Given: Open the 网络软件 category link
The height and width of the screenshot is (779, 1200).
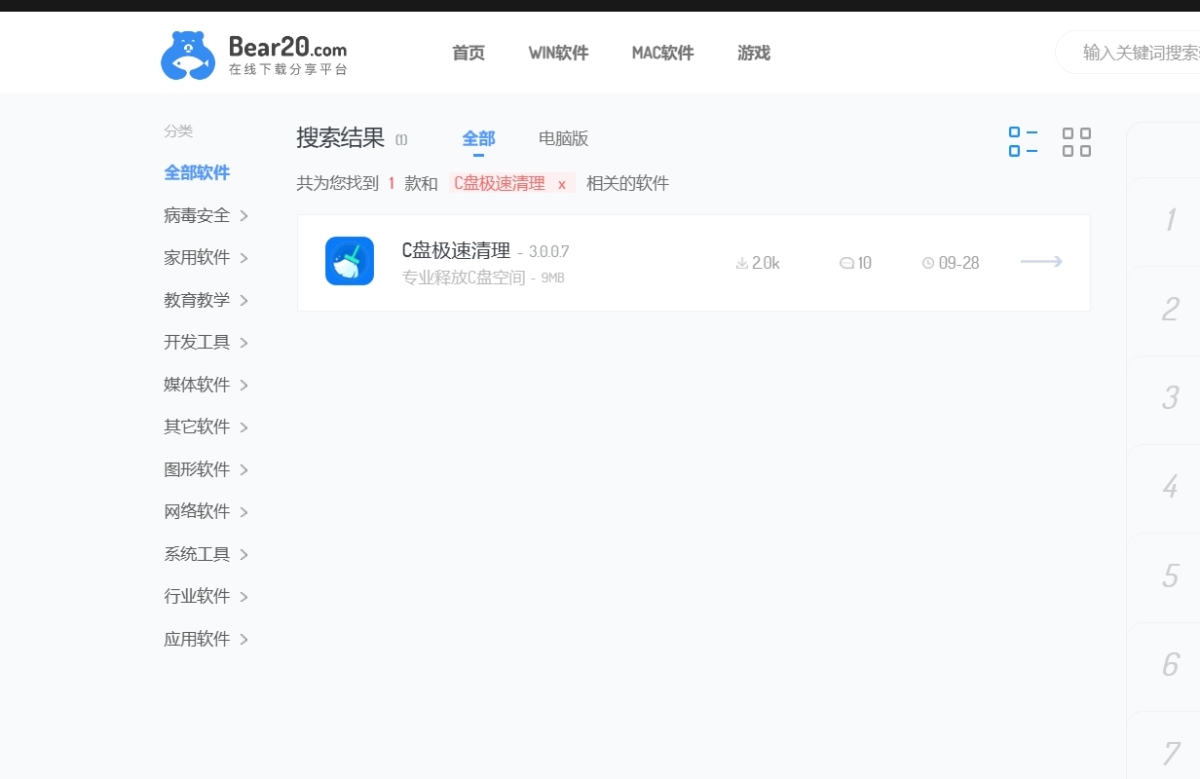Looking at the screenshot, I should coord(197,511).
